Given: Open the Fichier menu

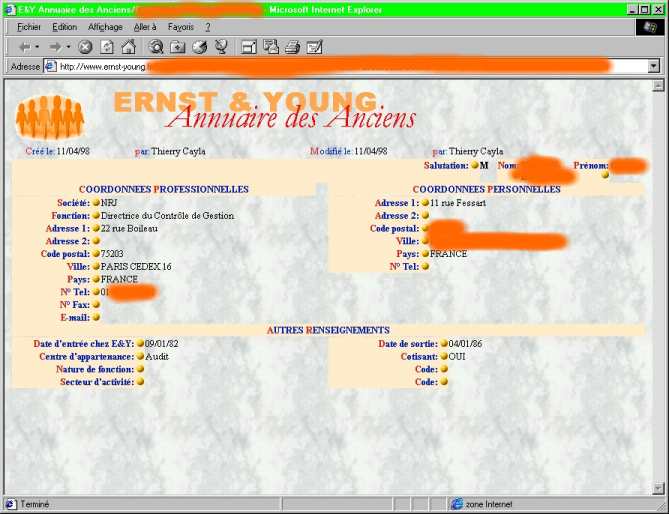Looking at the screenshot, I should click(x=29, y=27).
